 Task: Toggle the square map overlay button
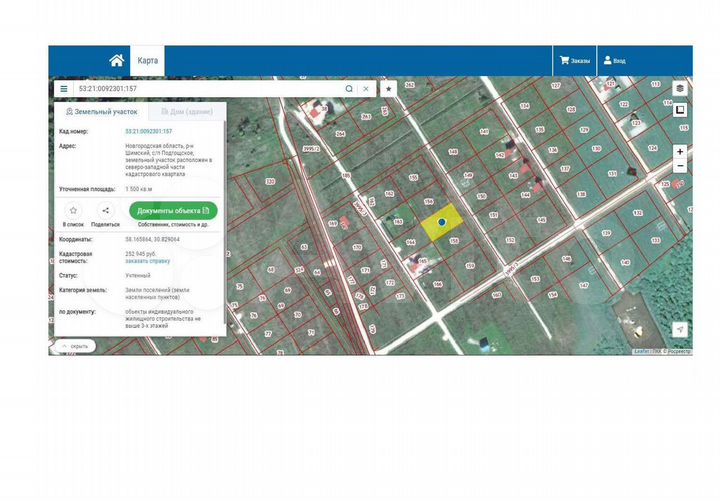(680, 110)
